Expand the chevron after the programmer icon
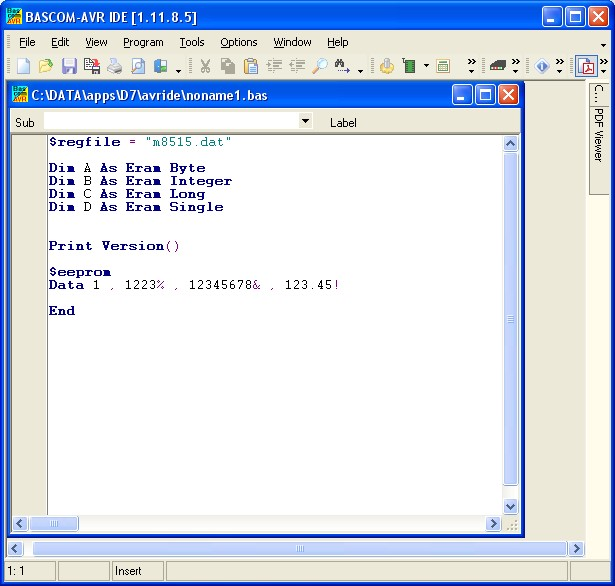Viewport: 615px width, 586px height. (x=516, y=66)
